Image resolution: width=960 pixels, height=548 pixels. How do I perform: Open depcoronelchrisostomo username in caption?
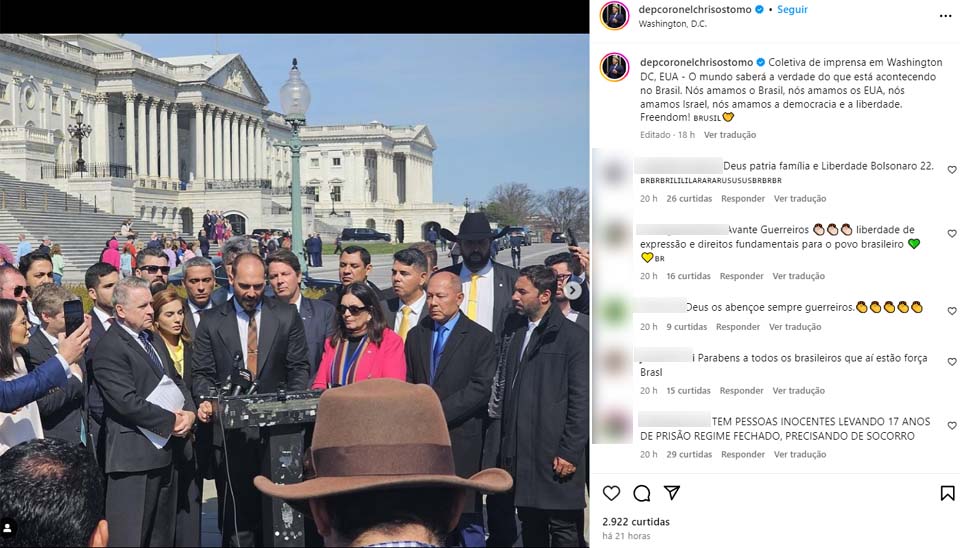(x=696, y=62)
